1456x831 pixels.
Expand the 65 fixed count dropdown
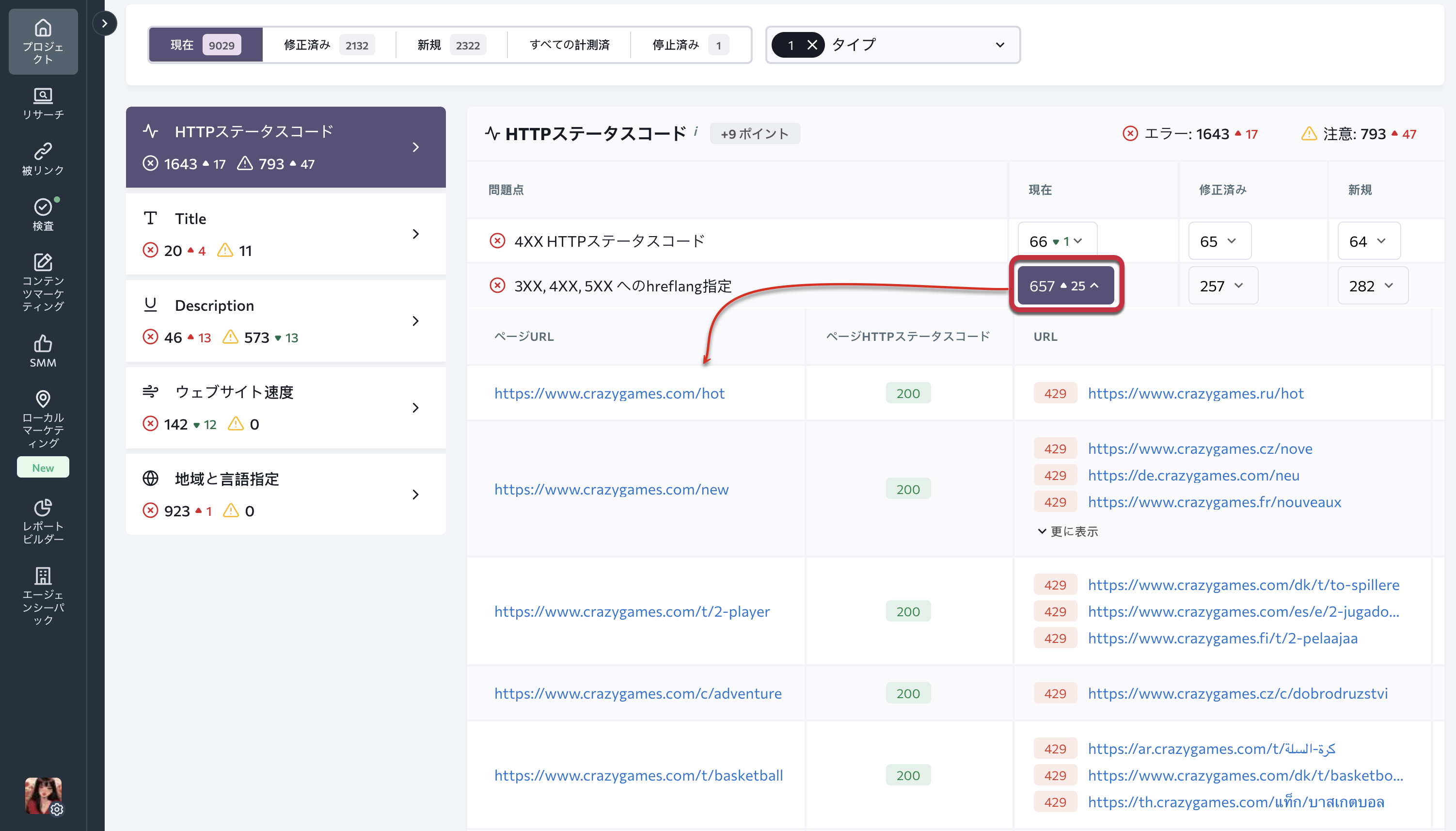coord(1220,241)
